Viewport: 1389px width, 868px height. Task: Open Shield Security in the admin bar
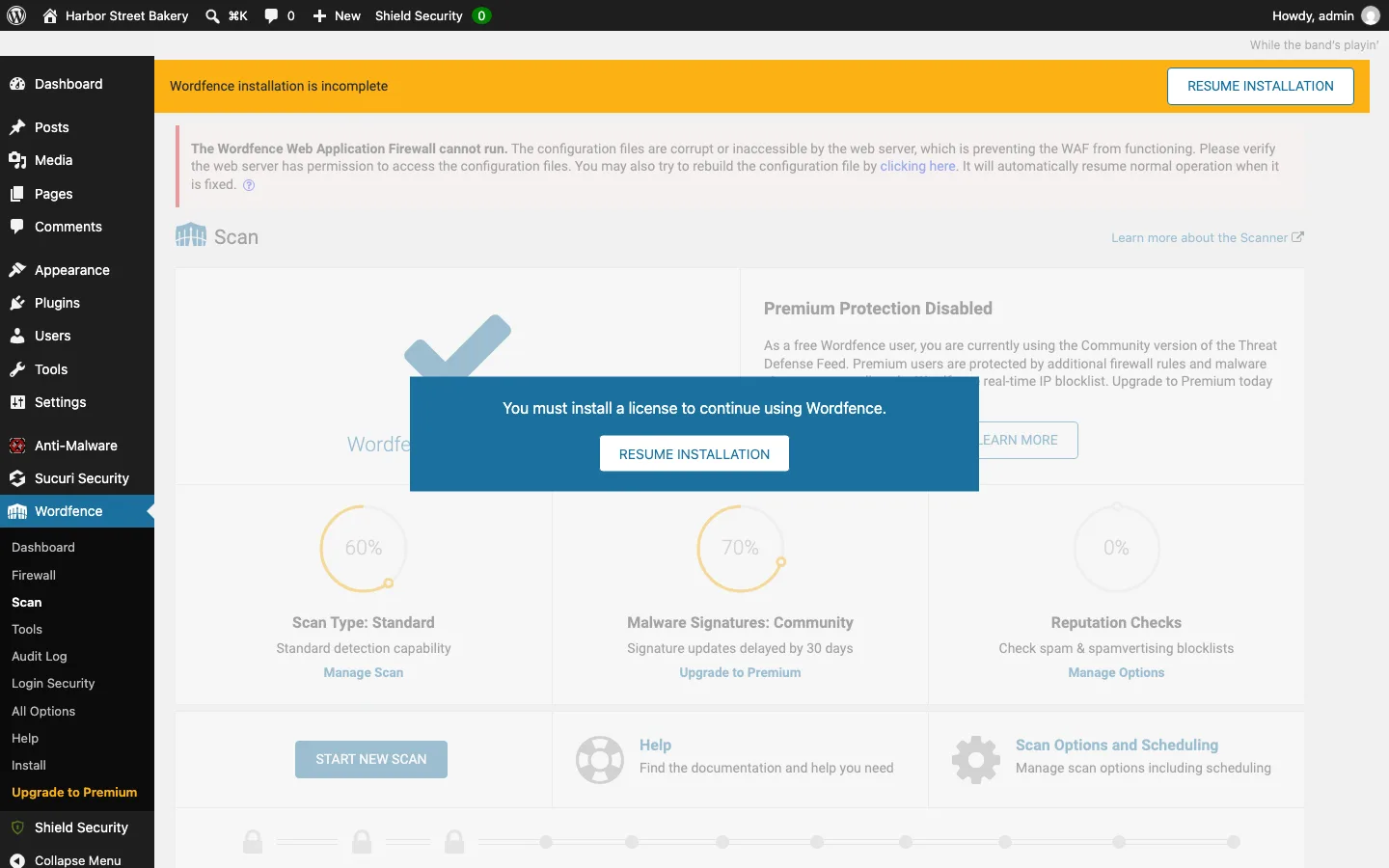click(433, 15)
